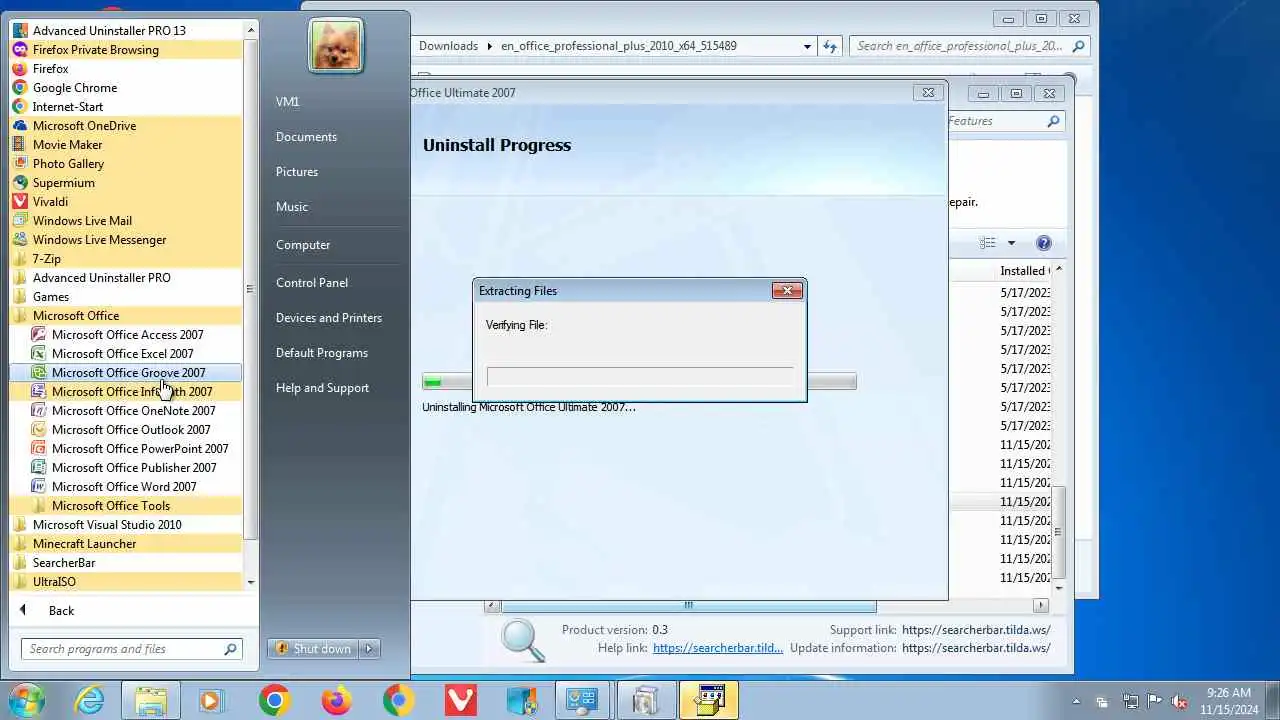Show hidden tray icons arrow
Screen dimensions: 1280x720
[1076, 701]
